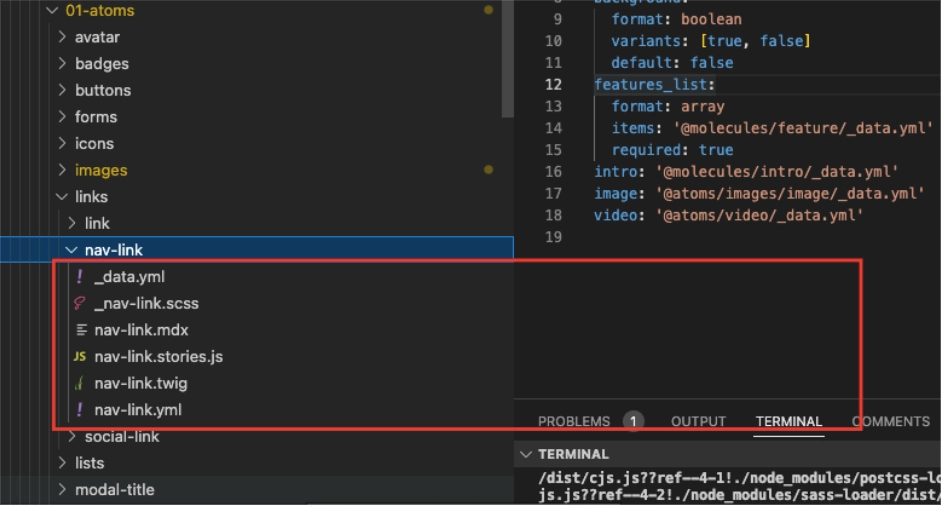Click '@atoms/images/image/_data.yml' value
The height and width of the screenshot is (506, 942).
tap(790, 194)
